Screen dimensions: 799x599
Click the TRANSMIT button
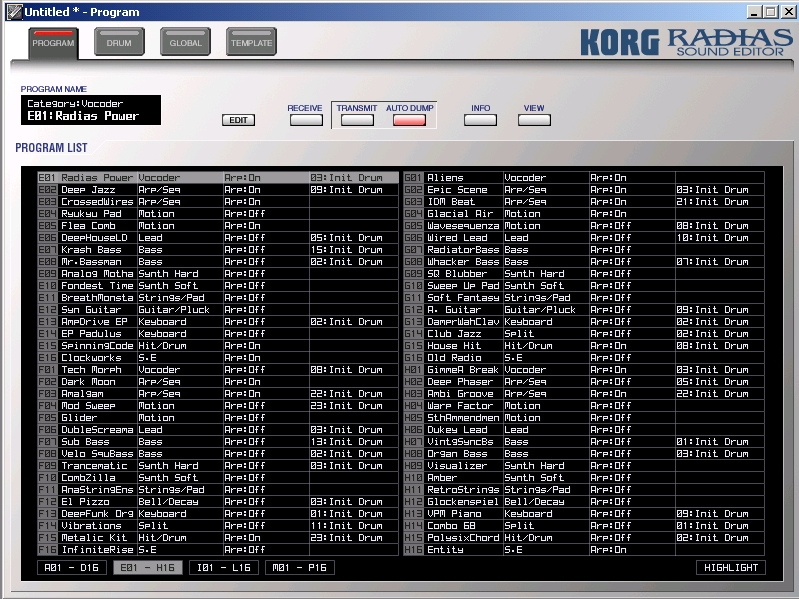357,120
